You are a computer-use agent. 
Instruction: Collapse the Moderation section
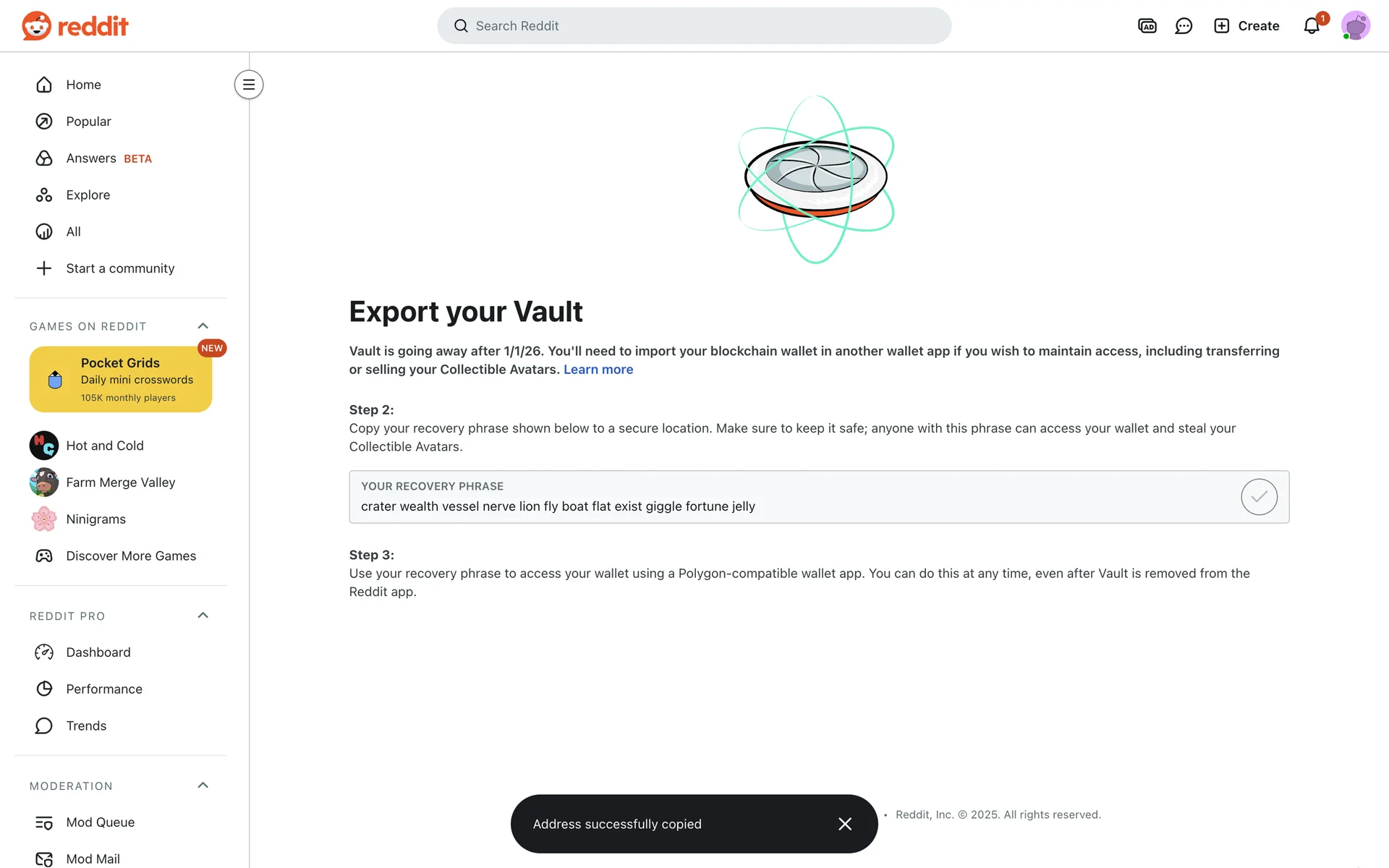(x=203, y=786)
